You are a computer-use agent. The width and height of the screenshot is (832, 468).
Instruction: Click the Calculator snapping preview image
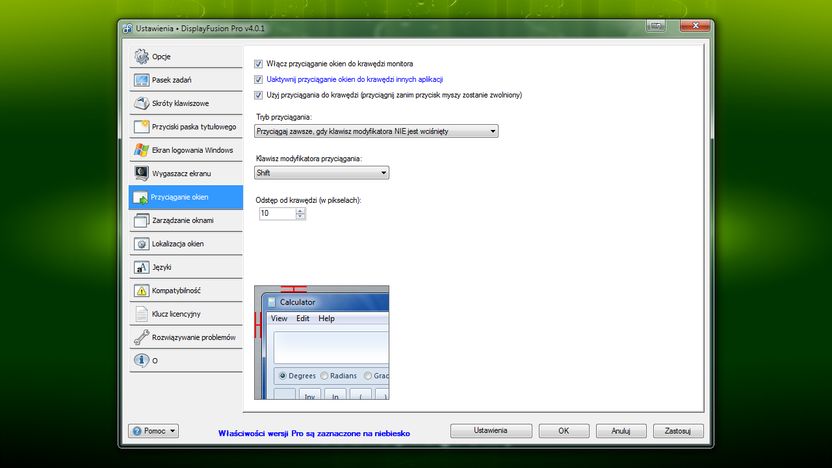[322, 342]
